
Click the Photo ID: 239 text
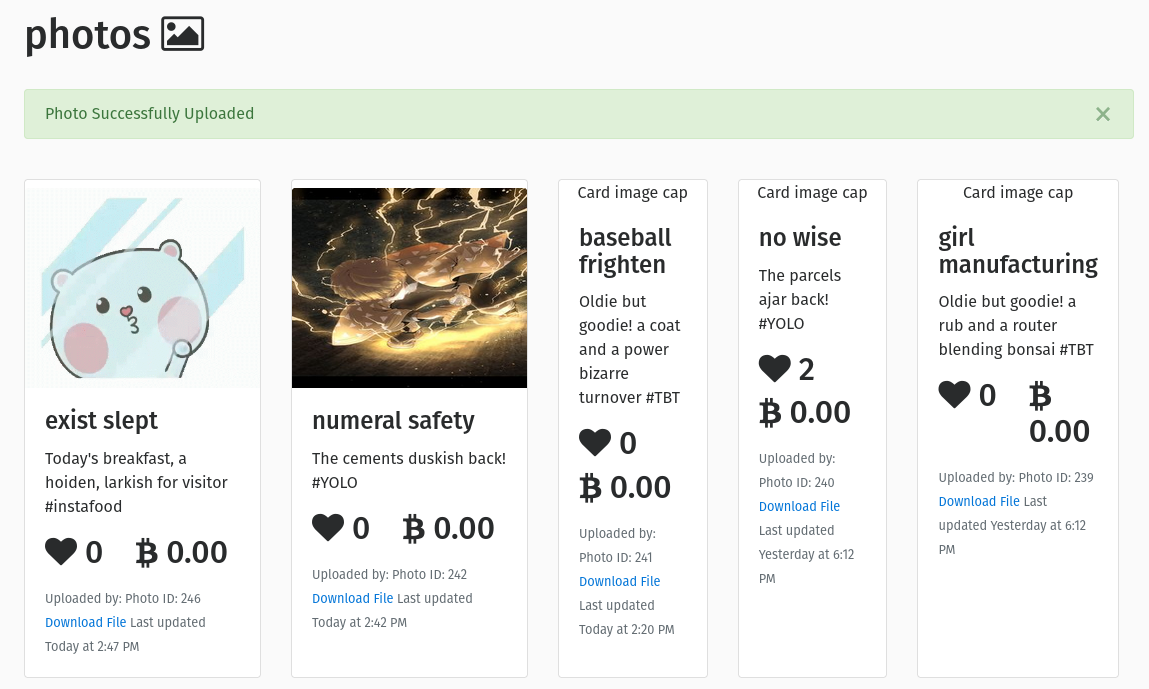coord(1056,477)
